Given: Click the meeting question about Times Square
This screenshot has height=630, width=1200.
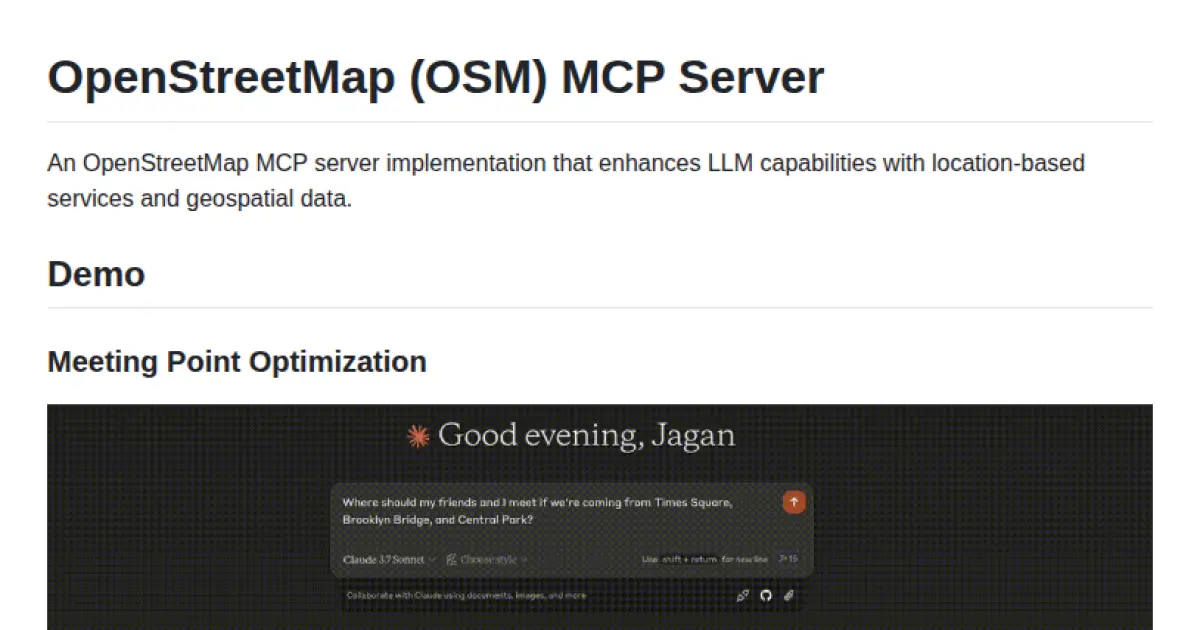Looking at the screenshot, I should 540,503.
